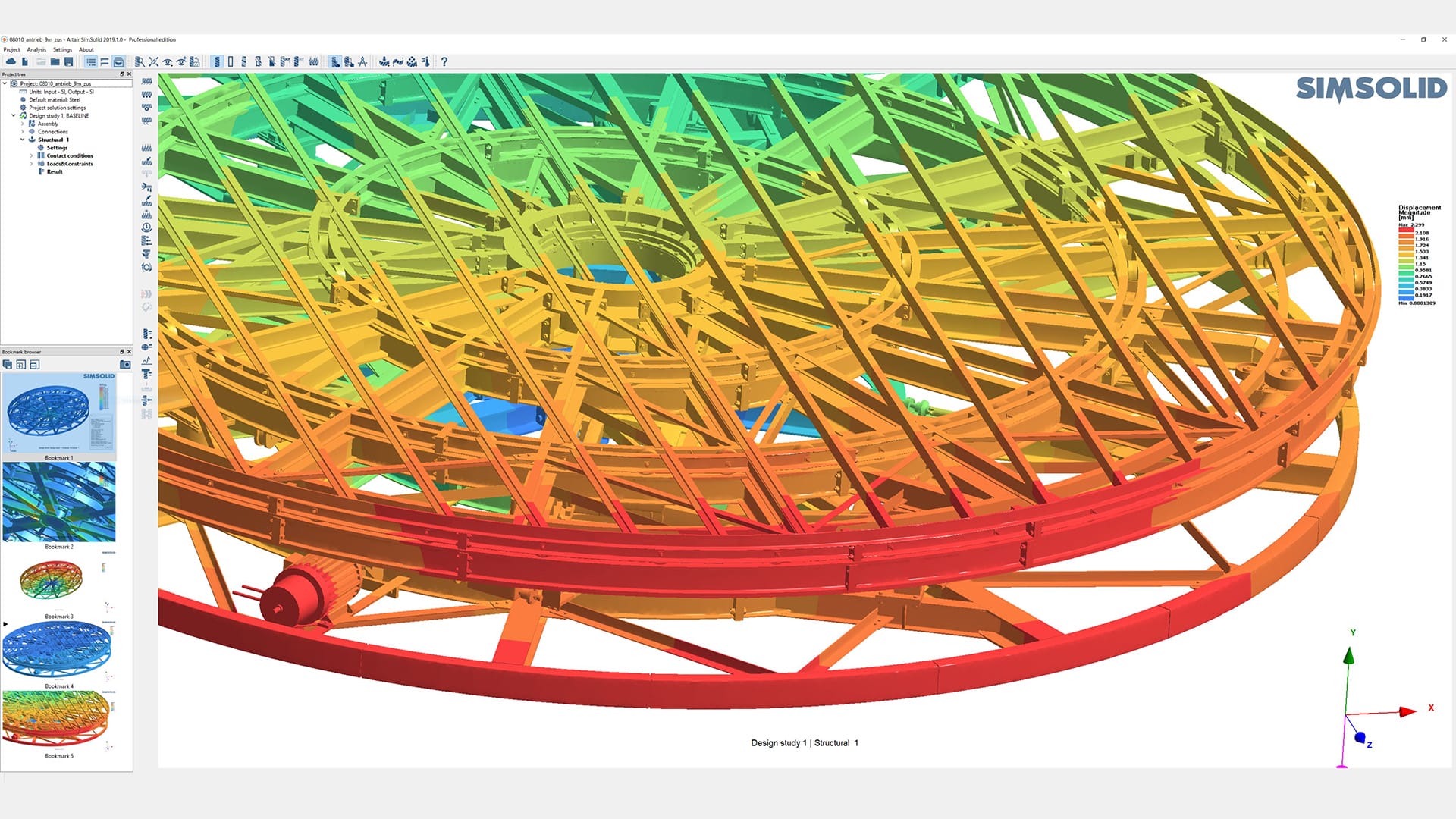Viewport: 1456px width, 819px height.
Task: Collapse the Structural 1 tree branch
Action: point(22,140)
